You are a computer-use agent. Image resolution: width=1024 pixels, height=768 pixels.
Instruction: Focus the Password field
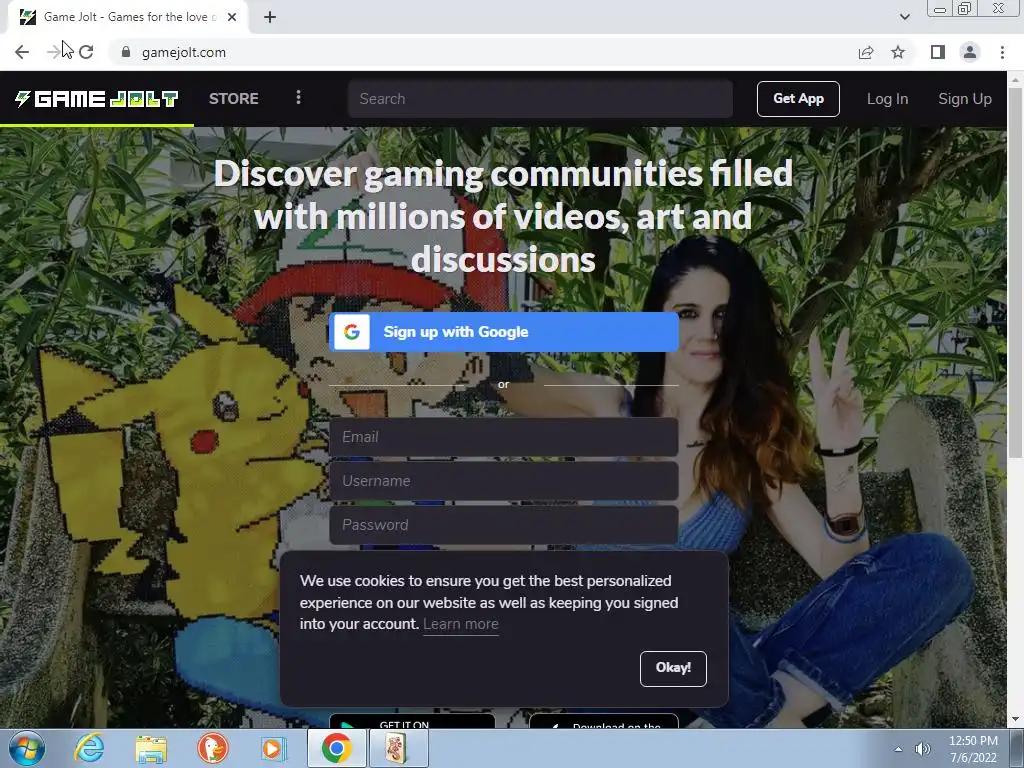504,524
